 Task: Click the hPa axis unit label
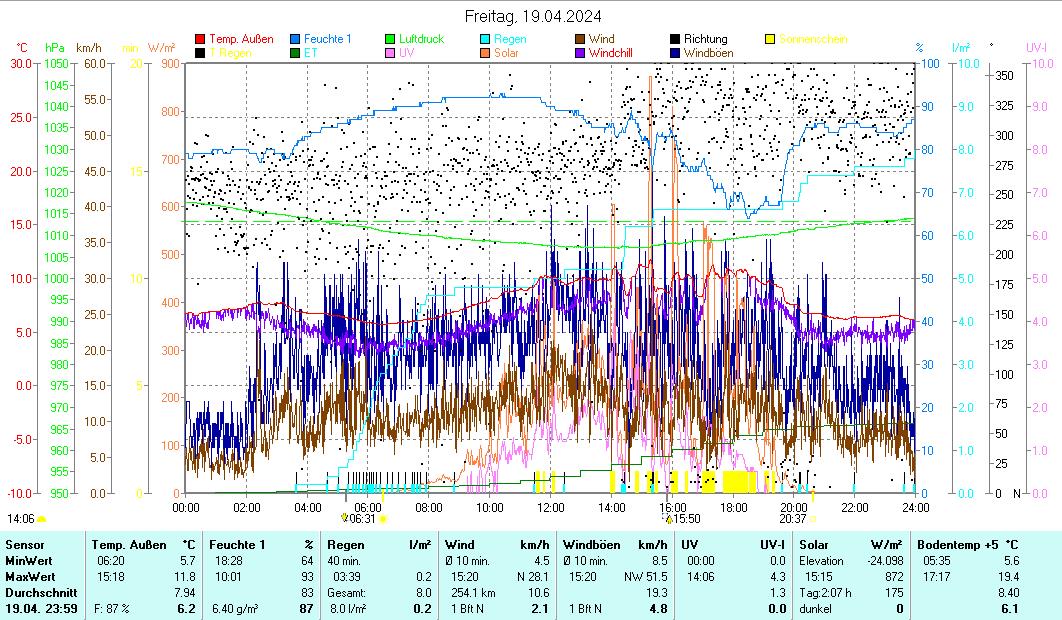54,47
